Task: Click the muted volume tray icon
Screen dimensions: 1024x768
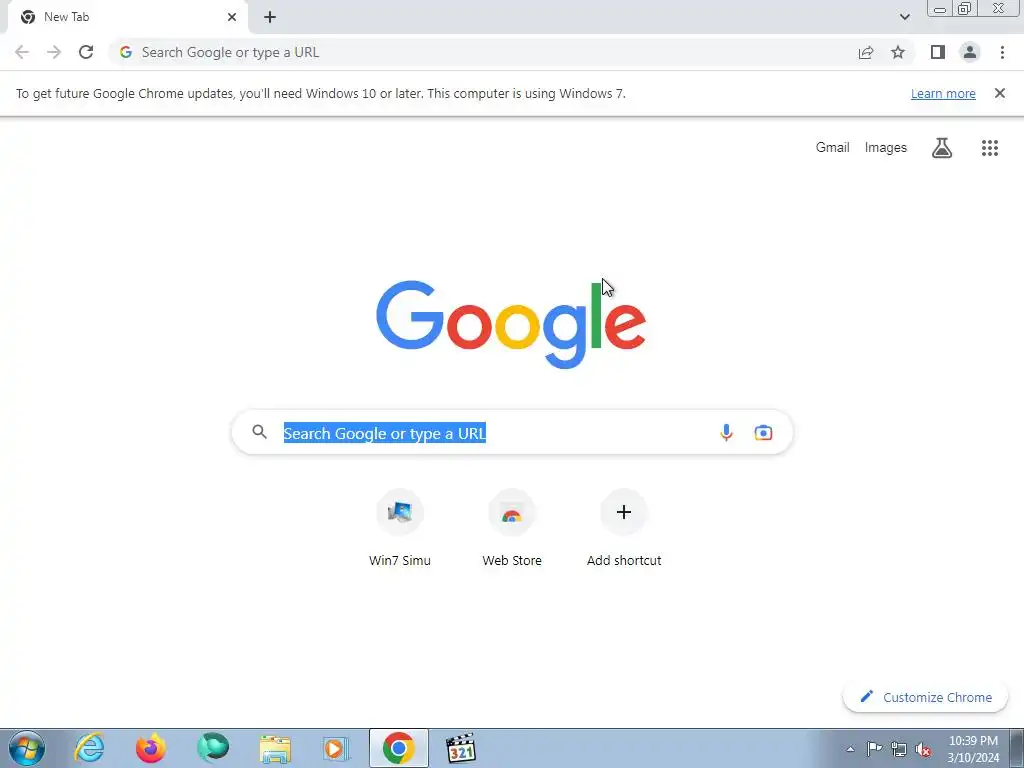Action: [x=923, y=749]
